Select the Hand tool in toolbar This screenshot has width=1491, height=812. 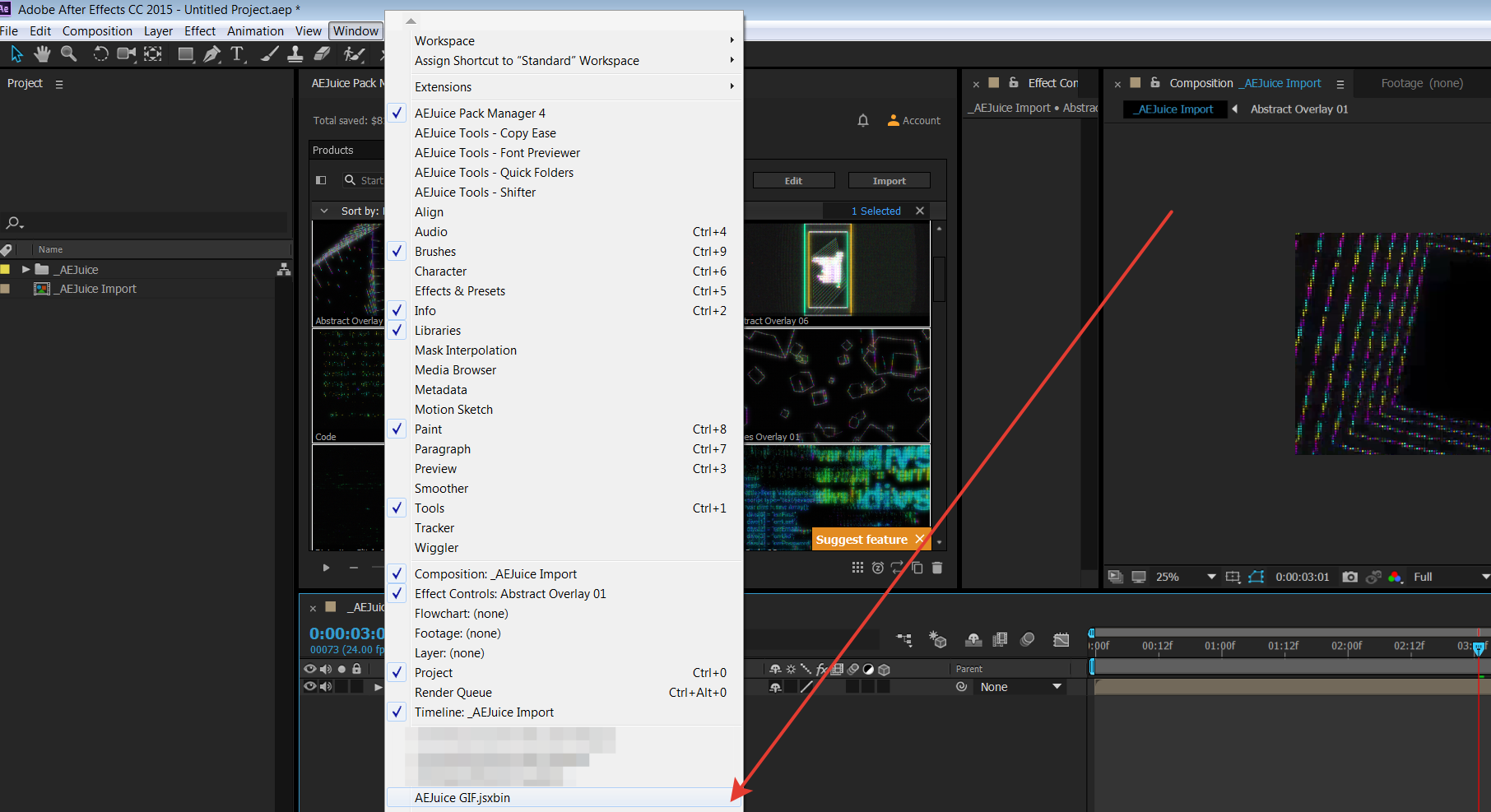42,54
